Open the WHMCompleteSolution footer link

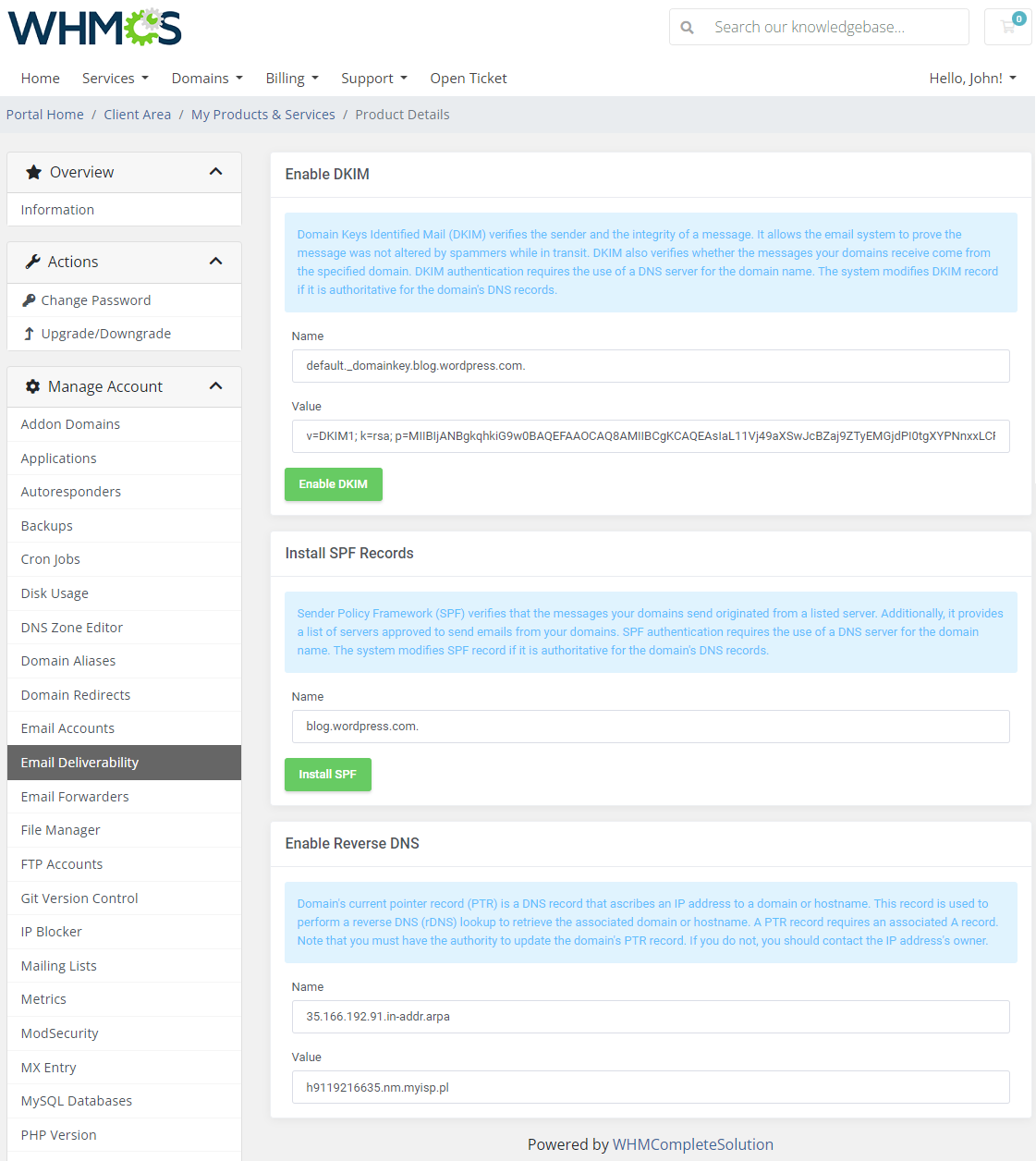(x=693, y=1144)
